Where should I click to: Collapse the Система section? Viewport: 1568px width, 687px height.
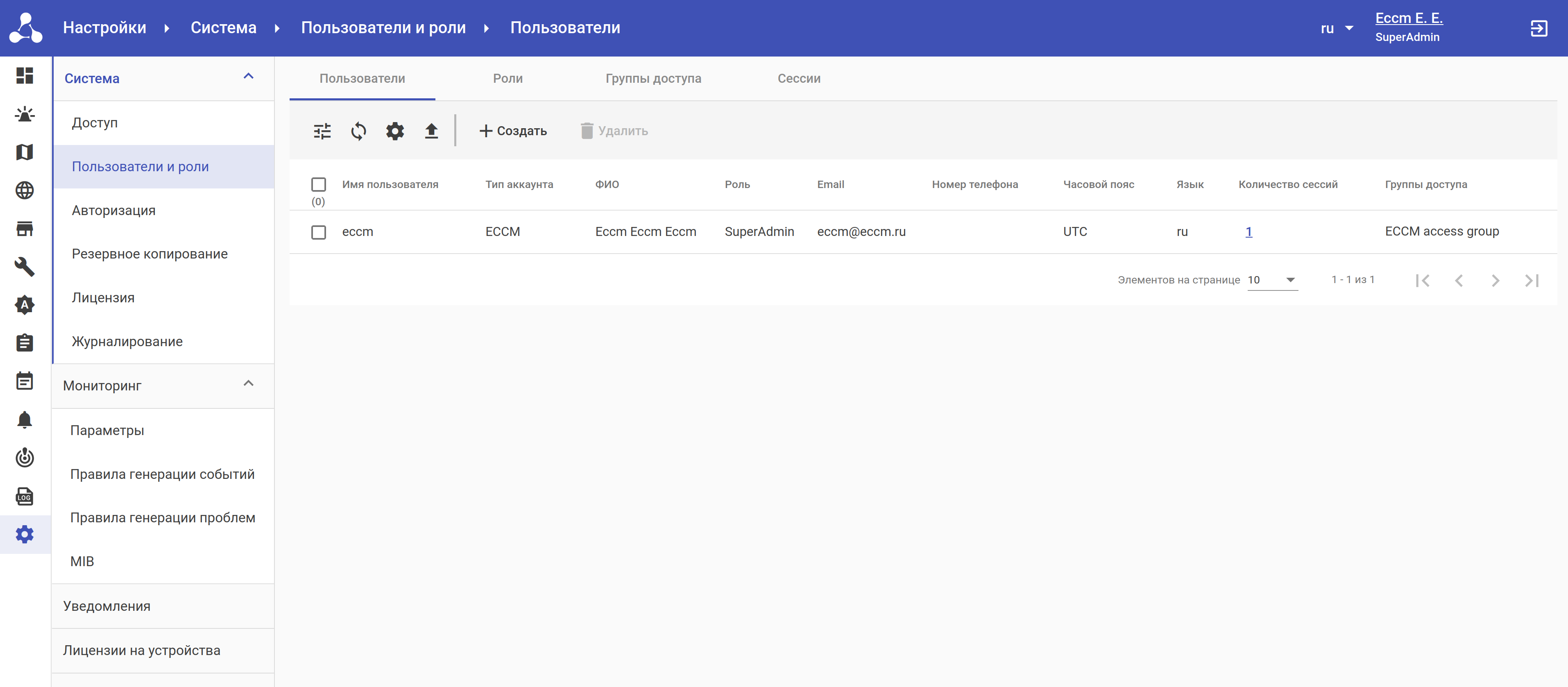pos(248,77)
